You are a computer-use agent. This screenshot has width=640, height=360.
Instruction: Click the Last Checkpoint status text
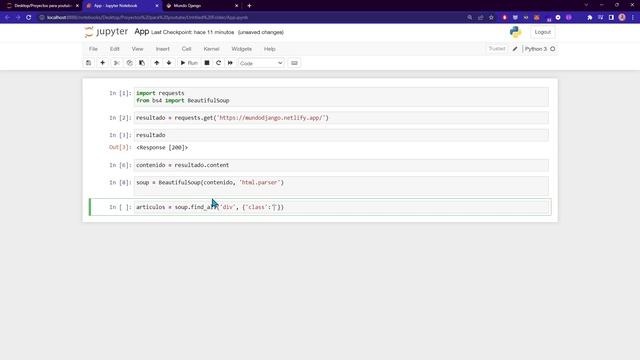pyautogui.click(x=193, y=32)
